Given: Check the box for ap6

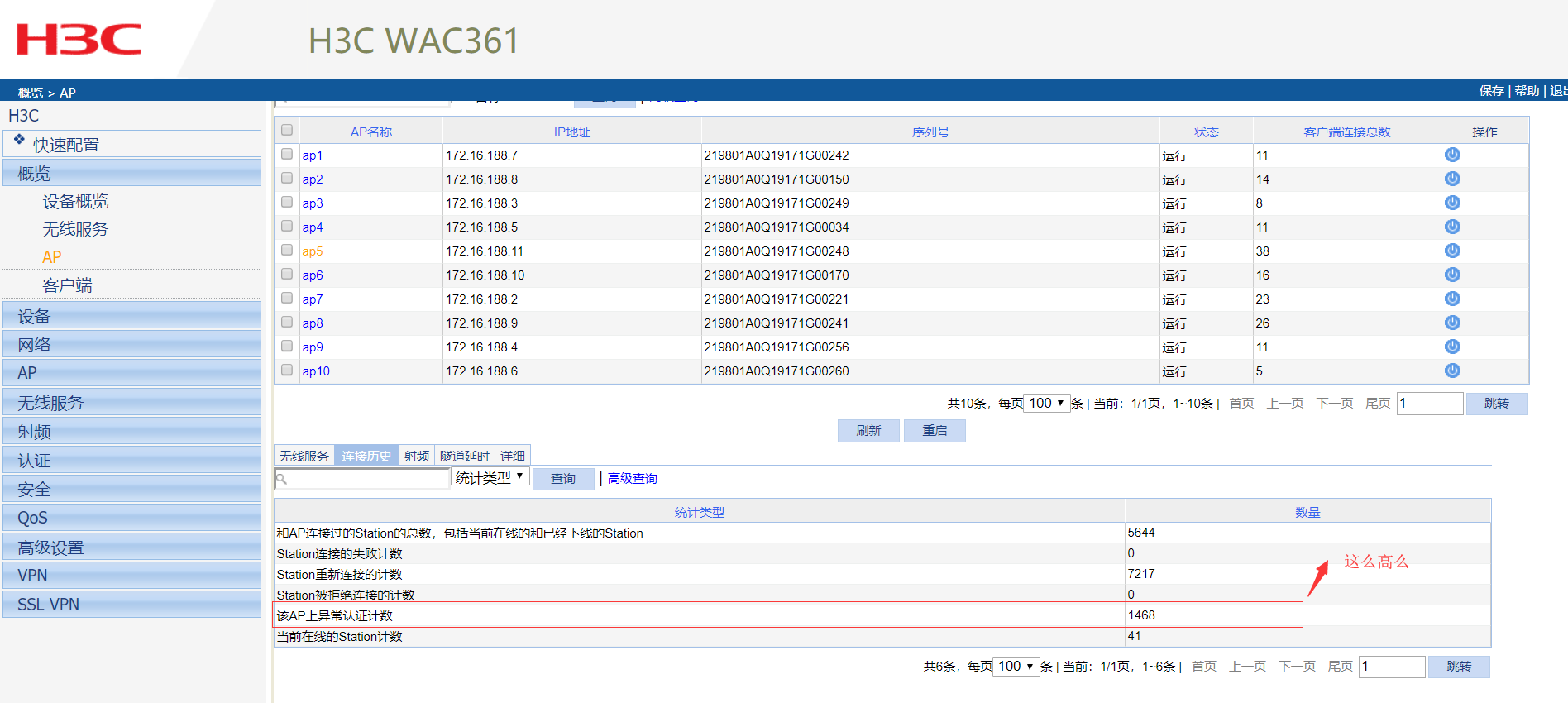Looking at the screenshot, I should pyautogui.click(x=287, y=274).
